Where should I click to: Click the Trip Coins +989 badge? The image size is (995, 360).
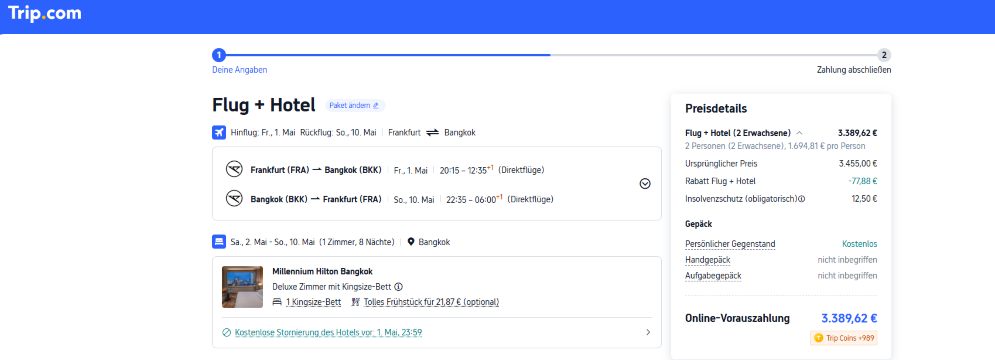point(843,338)
